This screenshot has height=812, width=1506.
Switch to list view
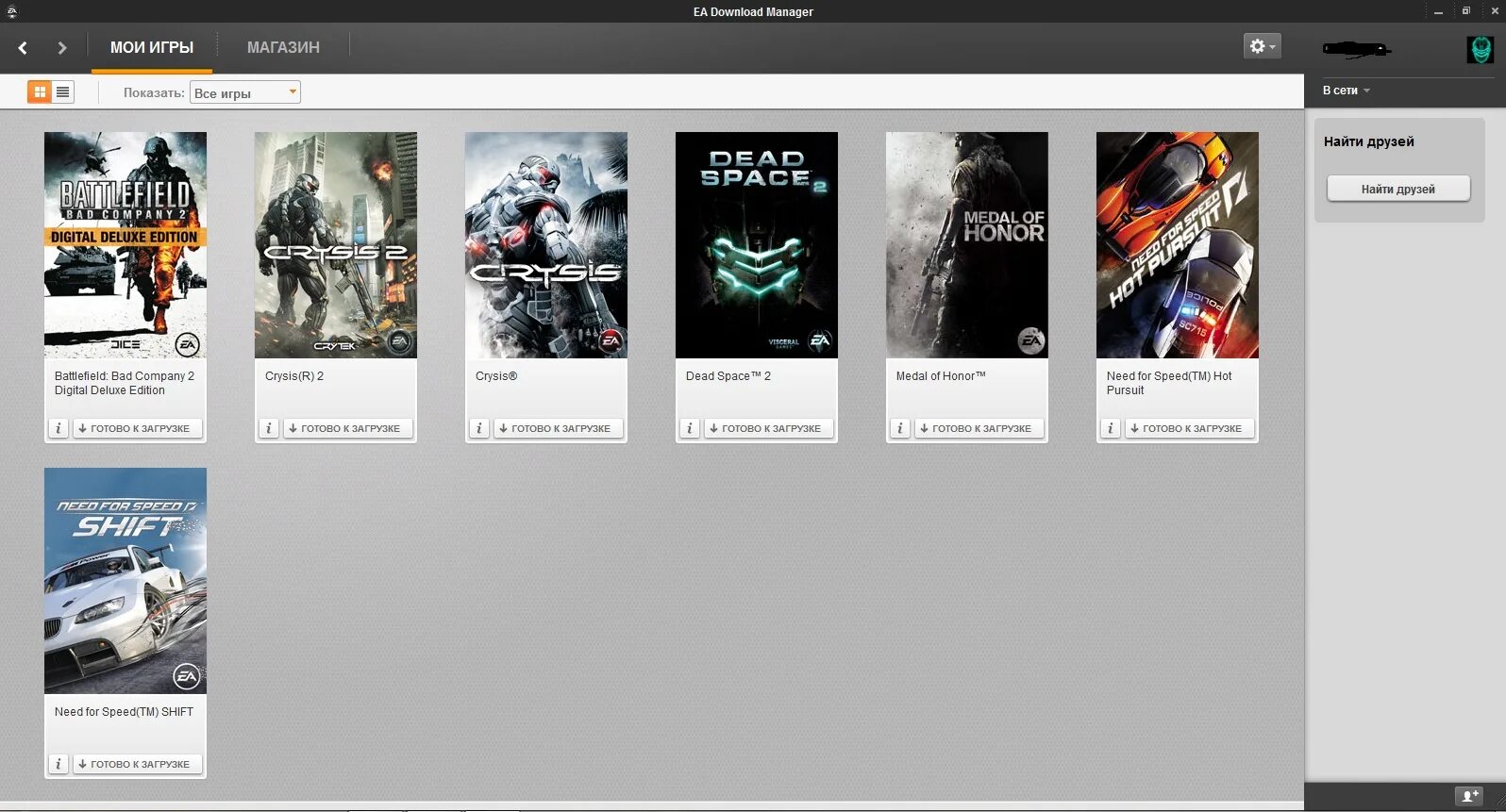(62, 91)
